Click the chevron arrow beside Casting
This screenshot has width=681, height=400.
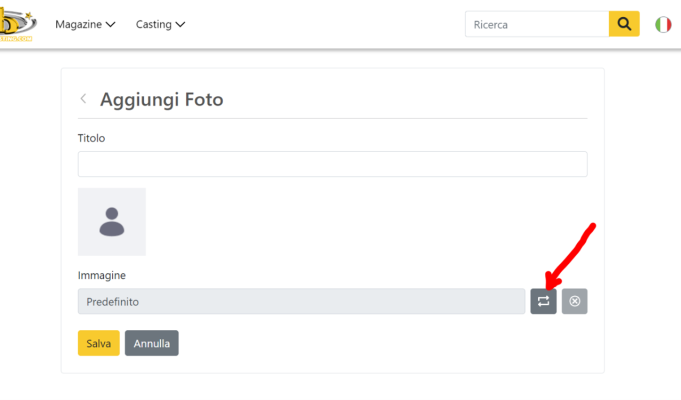(x=180, y=25)
